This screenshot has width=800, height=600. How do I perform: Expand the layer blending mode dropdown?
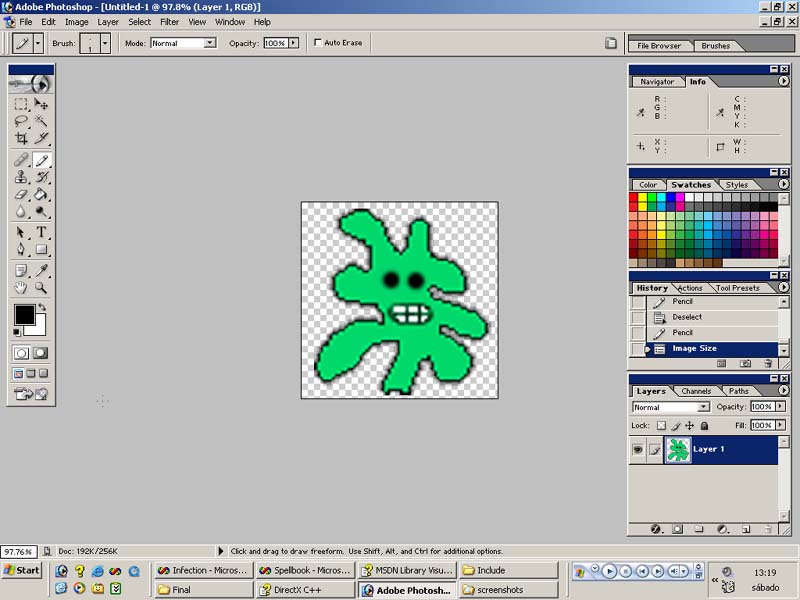tap(704, 407)
